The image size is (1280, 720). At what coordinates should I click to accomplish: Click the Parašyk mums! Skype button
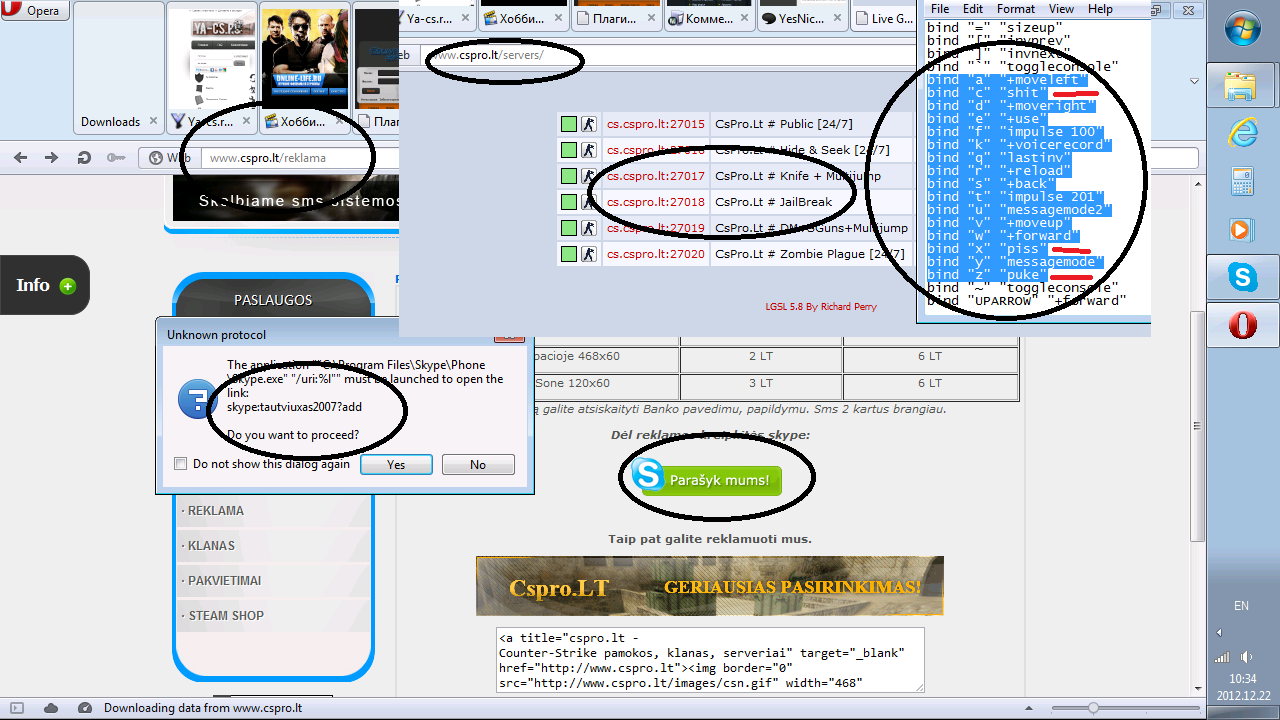tap(707, 480)
